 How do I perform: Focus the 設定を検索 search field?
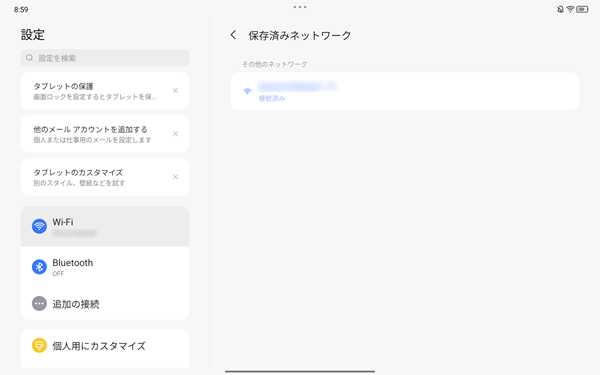coord(105,58)
